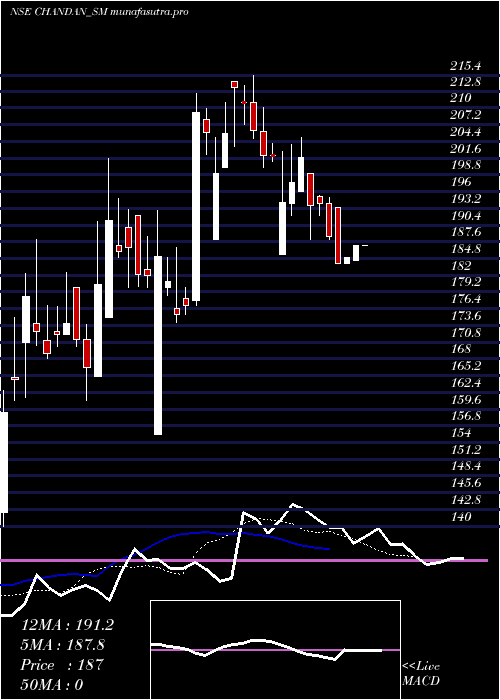500x700 pixels.
Task: Click the '5MA : 187.8' readout
Action: 63,645
